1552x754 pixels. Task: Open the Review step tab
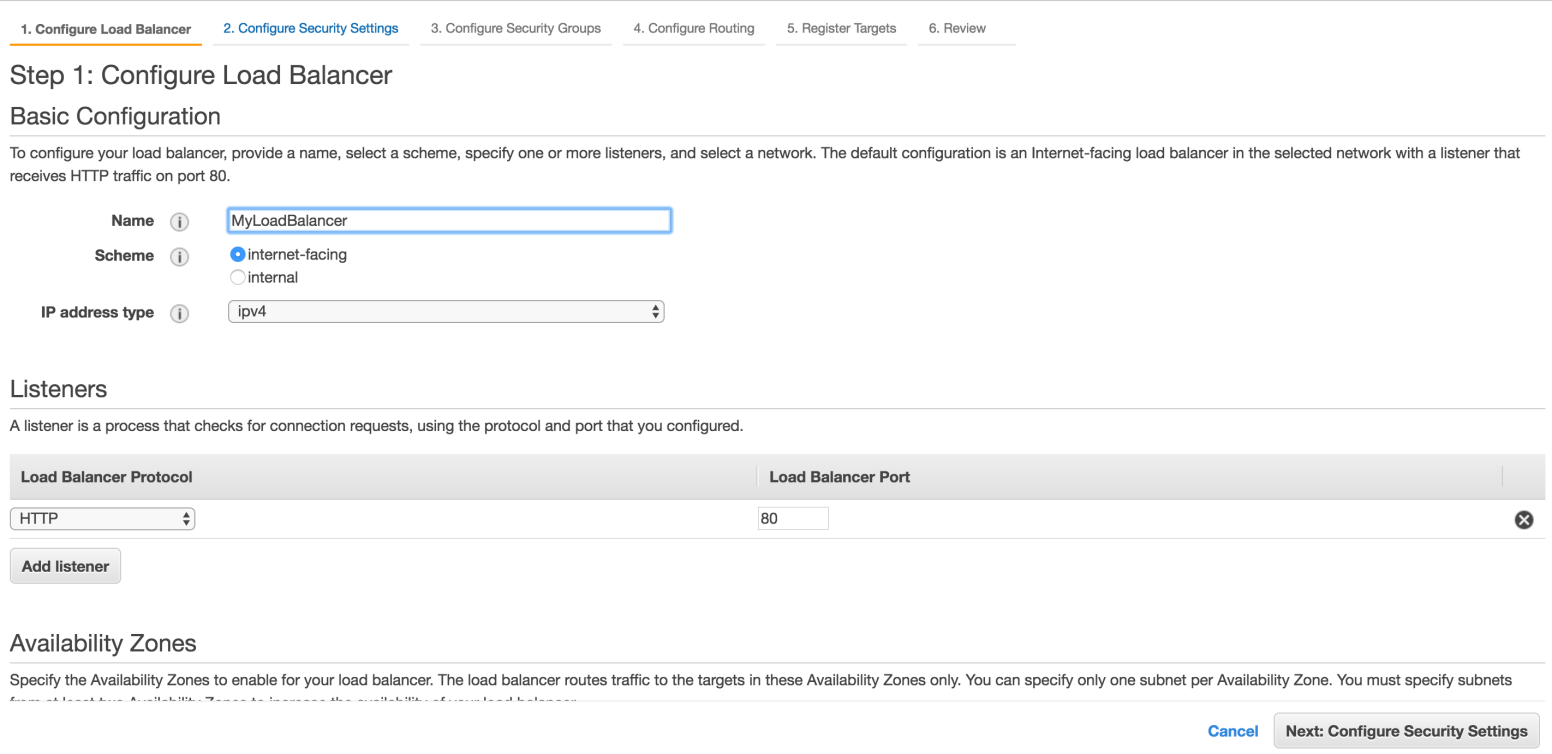pyautogui.click(x=957, y=29)
